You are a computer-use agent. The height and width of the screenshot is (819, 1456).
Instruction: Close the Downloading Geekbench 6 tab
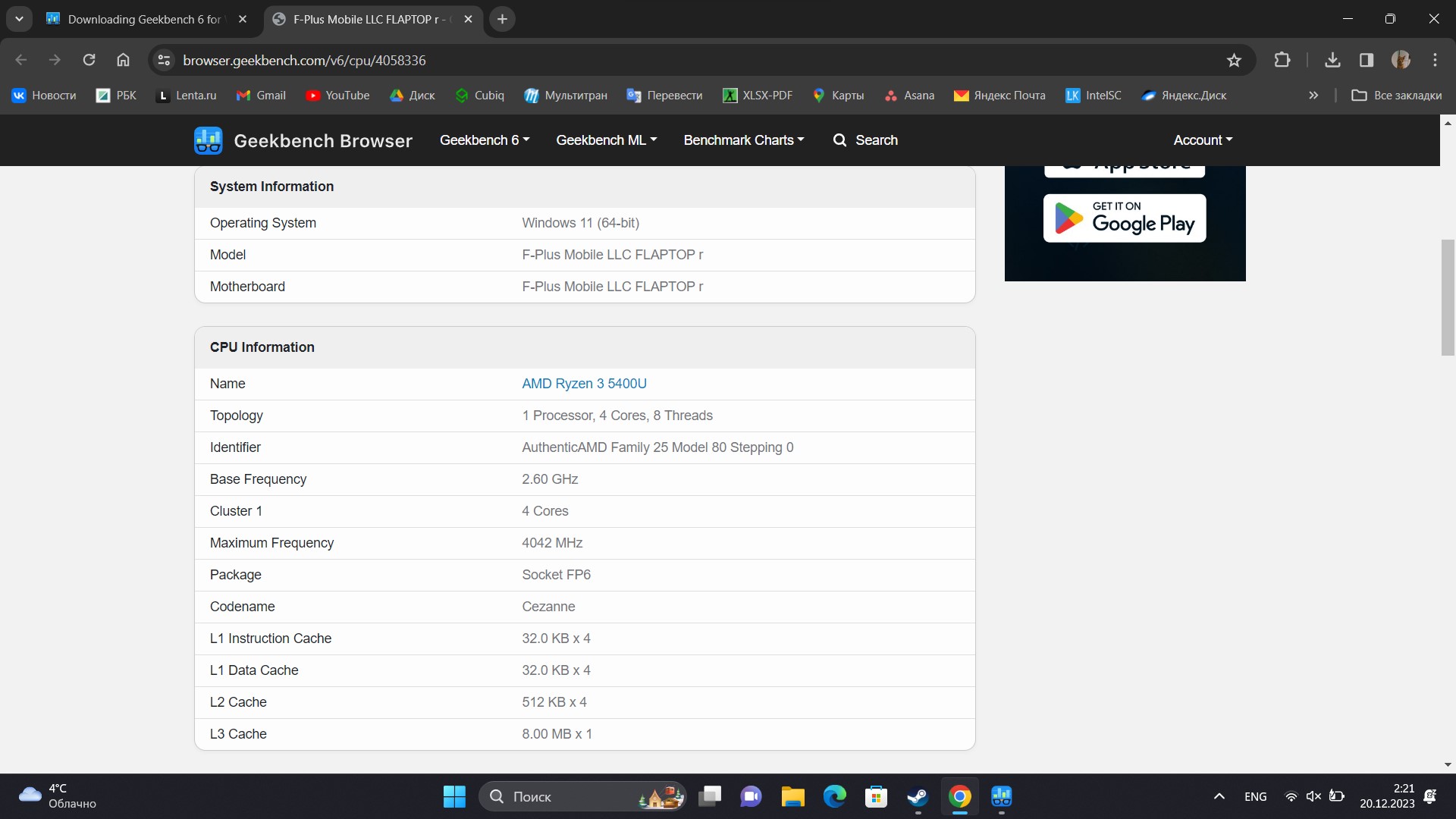point(243,19)
